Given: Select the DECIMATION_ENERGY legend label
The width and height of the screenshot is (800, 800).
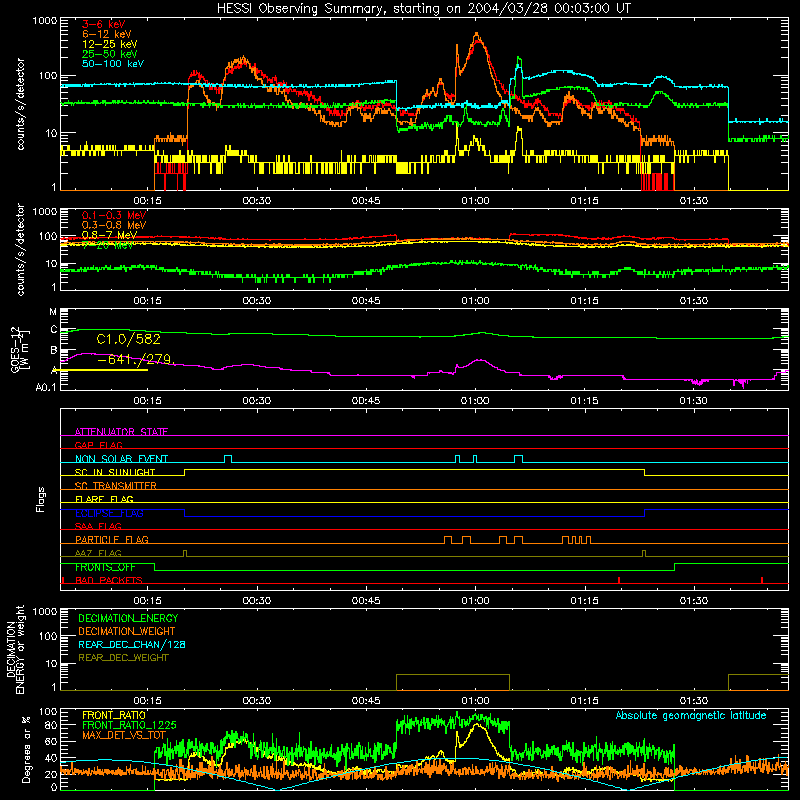Looking at the screenshot, I should (x=128, y=618).
